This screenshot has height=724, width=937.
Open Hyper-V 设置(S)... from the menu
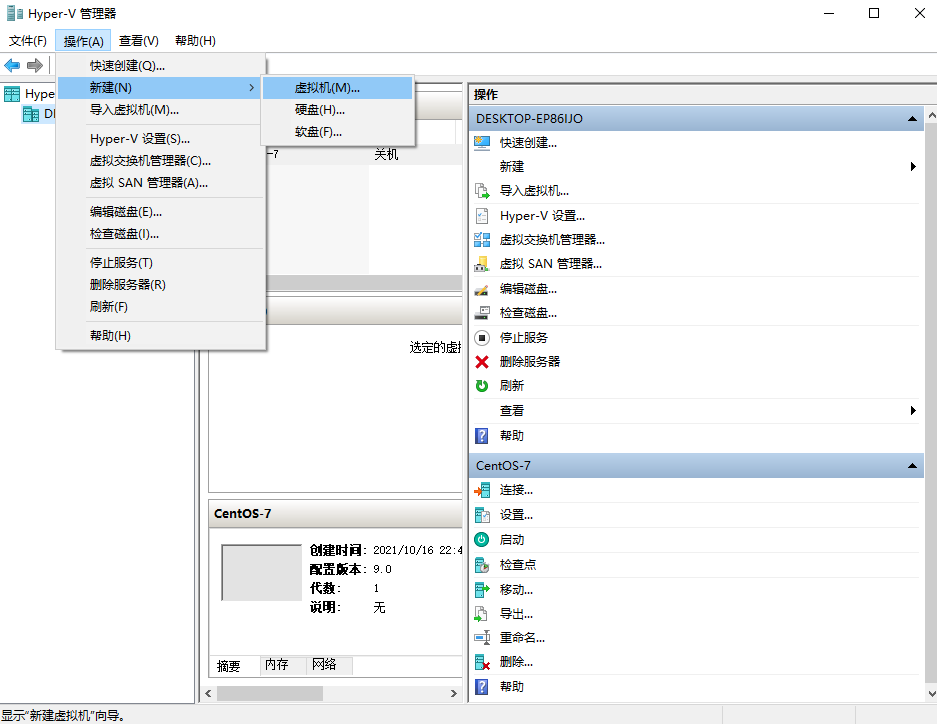160,139
